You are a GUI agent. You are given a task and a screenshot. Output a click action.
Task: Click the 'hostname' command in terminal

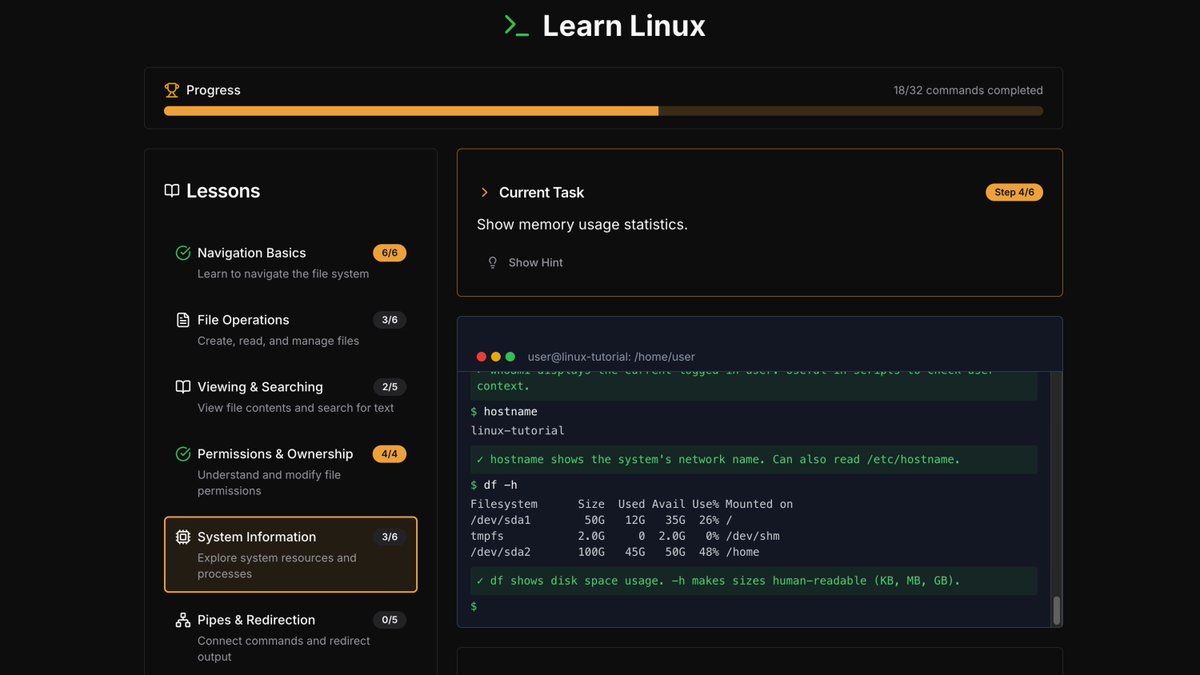coord(510,412)
